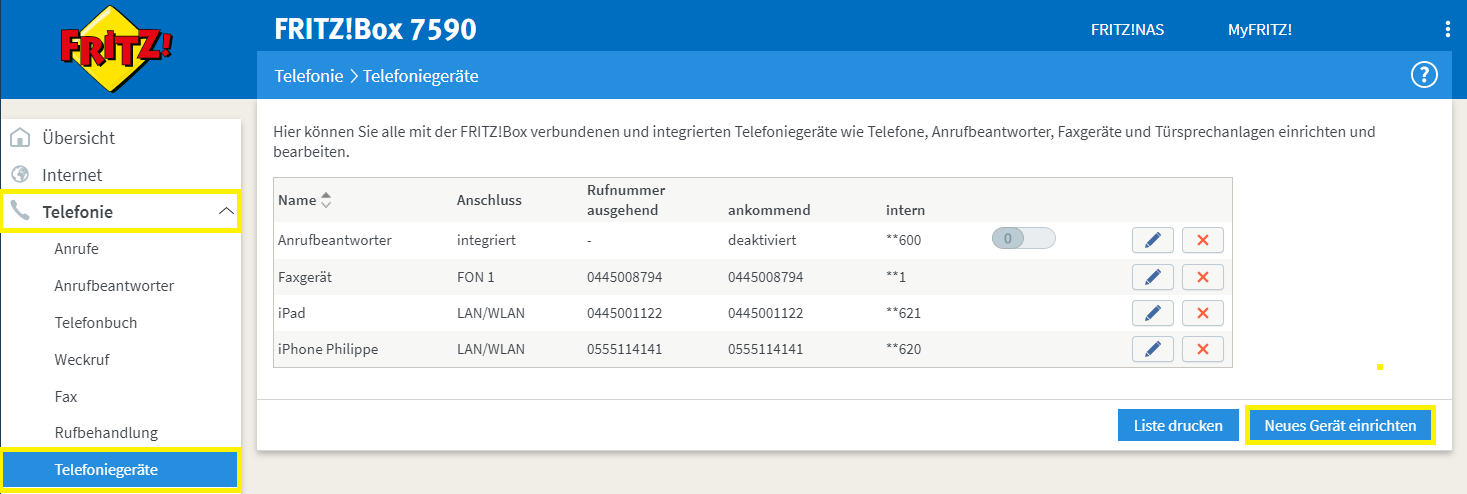Viewport: 1467px width, 494px height.
Task: Click the Anschluss column header
Action: coord(489,200)
